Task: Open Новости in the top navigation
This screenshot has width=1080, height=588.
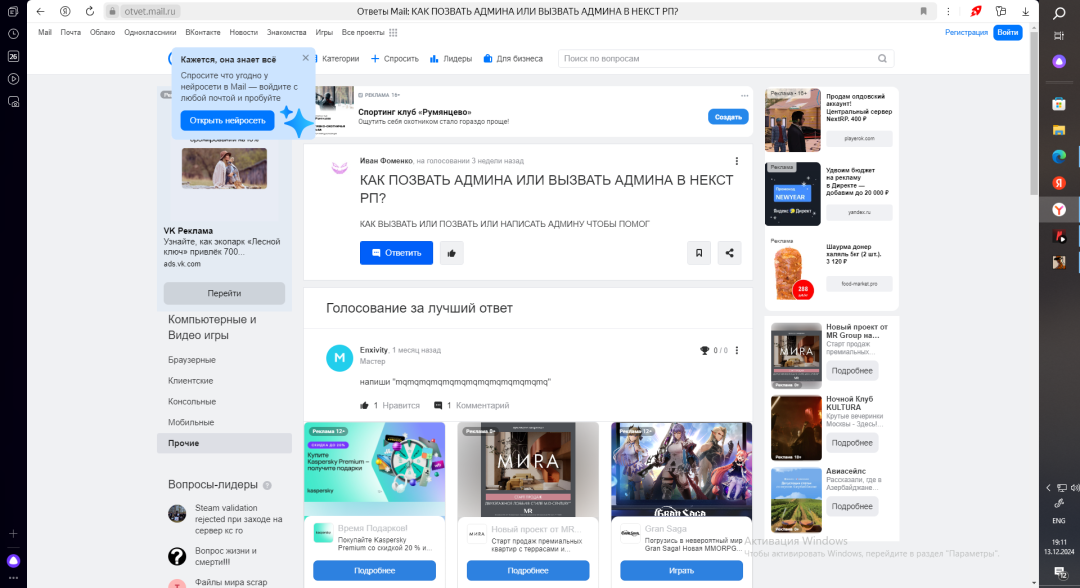Action: tap(244, 32)
